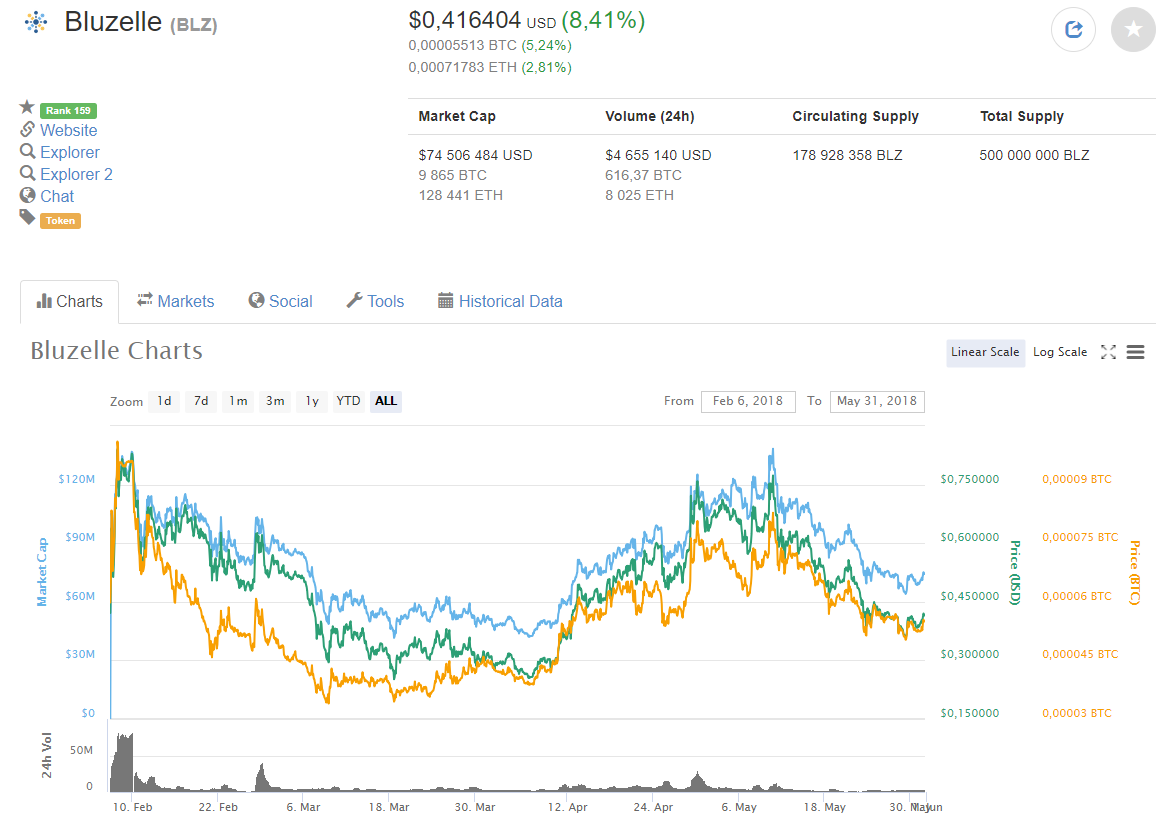Viewport: 1159px width, 820px height.
Task: Click the 128 441 ETH market cap value
Action: click(460, 195)
